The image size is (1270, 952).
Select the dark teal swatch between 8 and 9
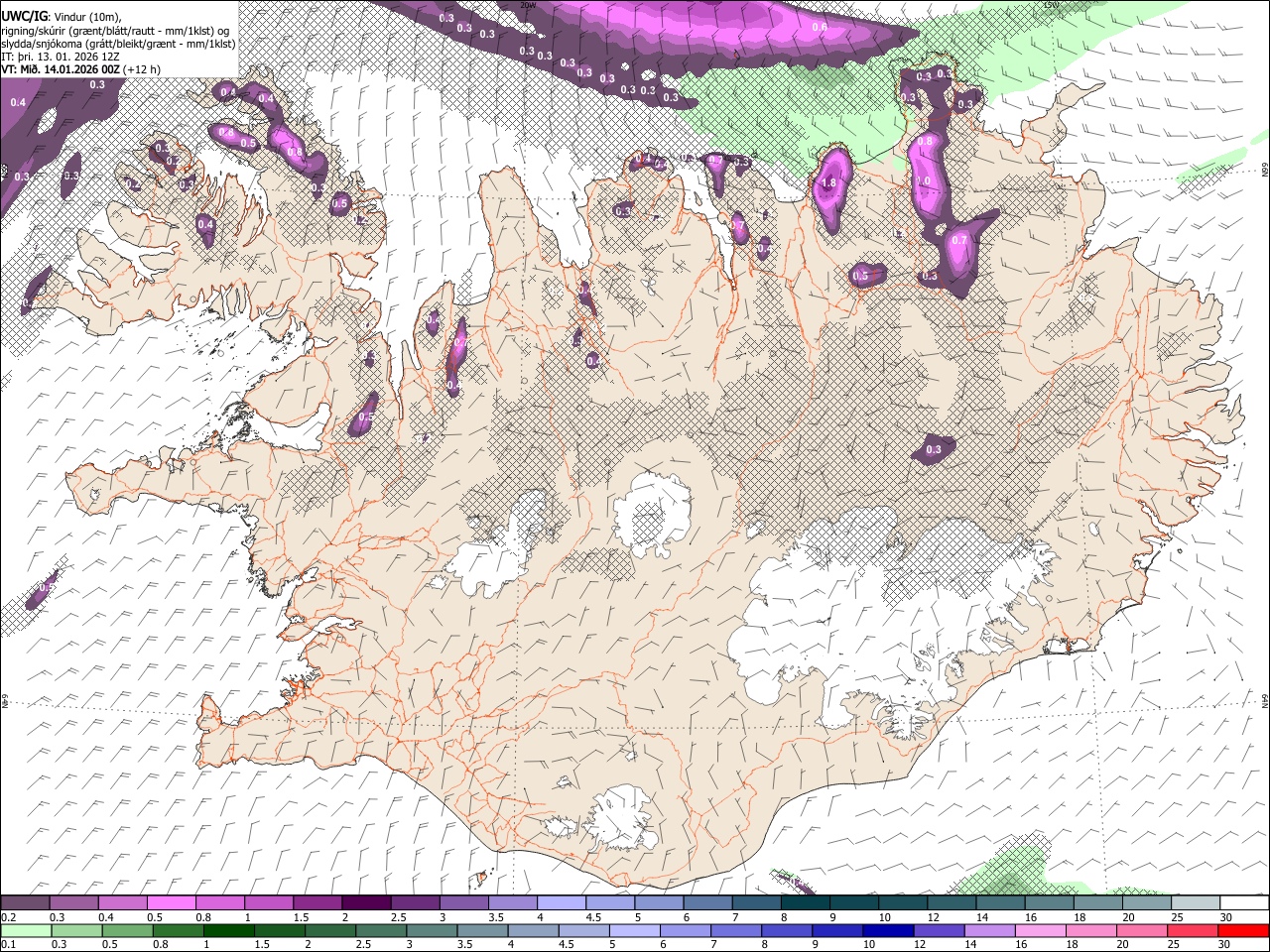[x=805, y=903]
